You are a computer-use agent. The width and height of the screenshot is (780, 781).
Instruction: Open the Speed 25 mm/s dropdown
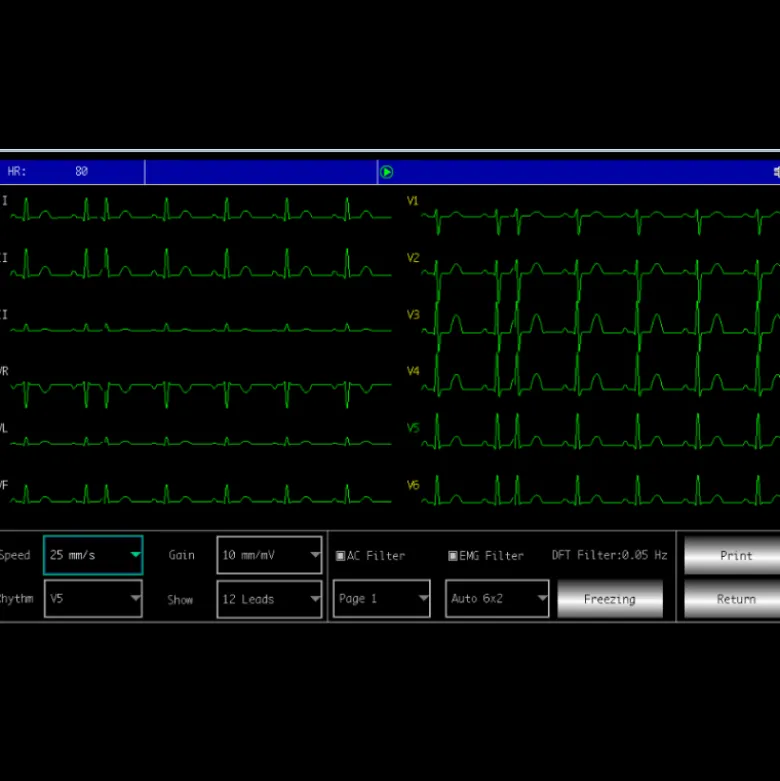pyautogui.click(x=93, y=555)
